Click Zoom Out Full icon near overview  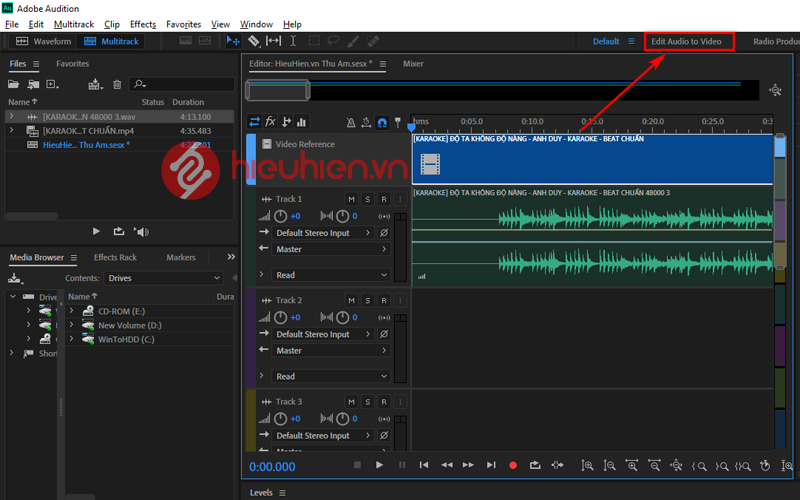tap(776, 90)
